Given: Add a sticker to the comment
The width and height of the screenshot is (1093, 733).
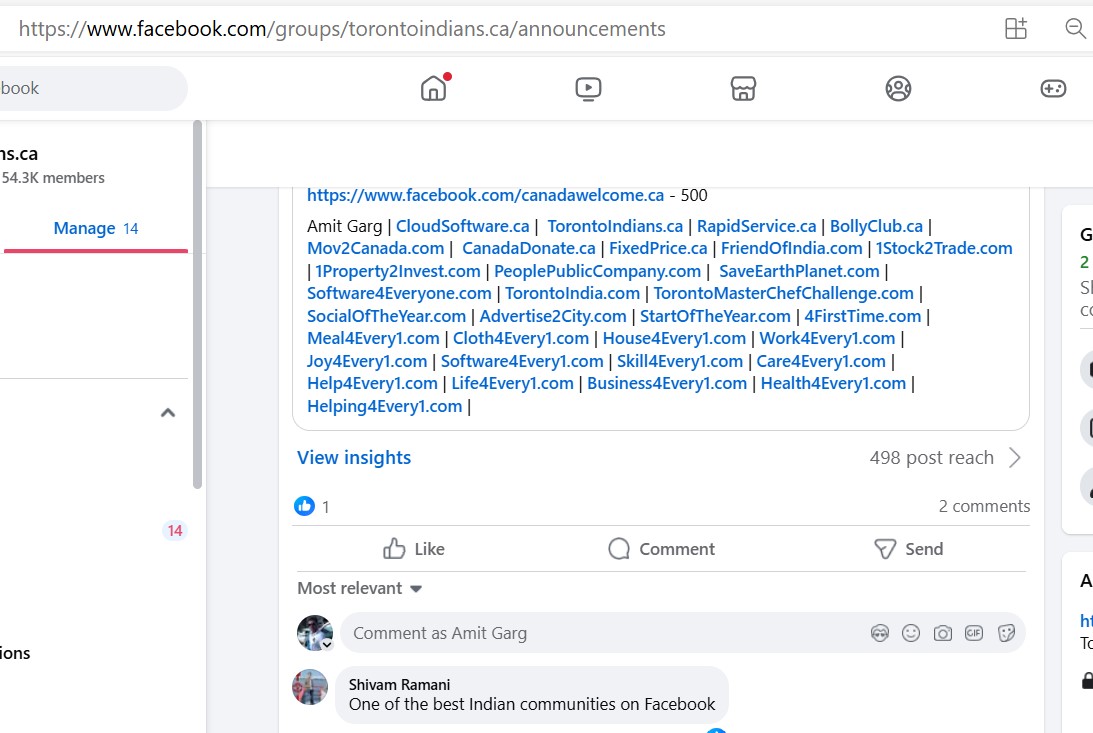Looking at the screenshot, I should point(1007,633).
